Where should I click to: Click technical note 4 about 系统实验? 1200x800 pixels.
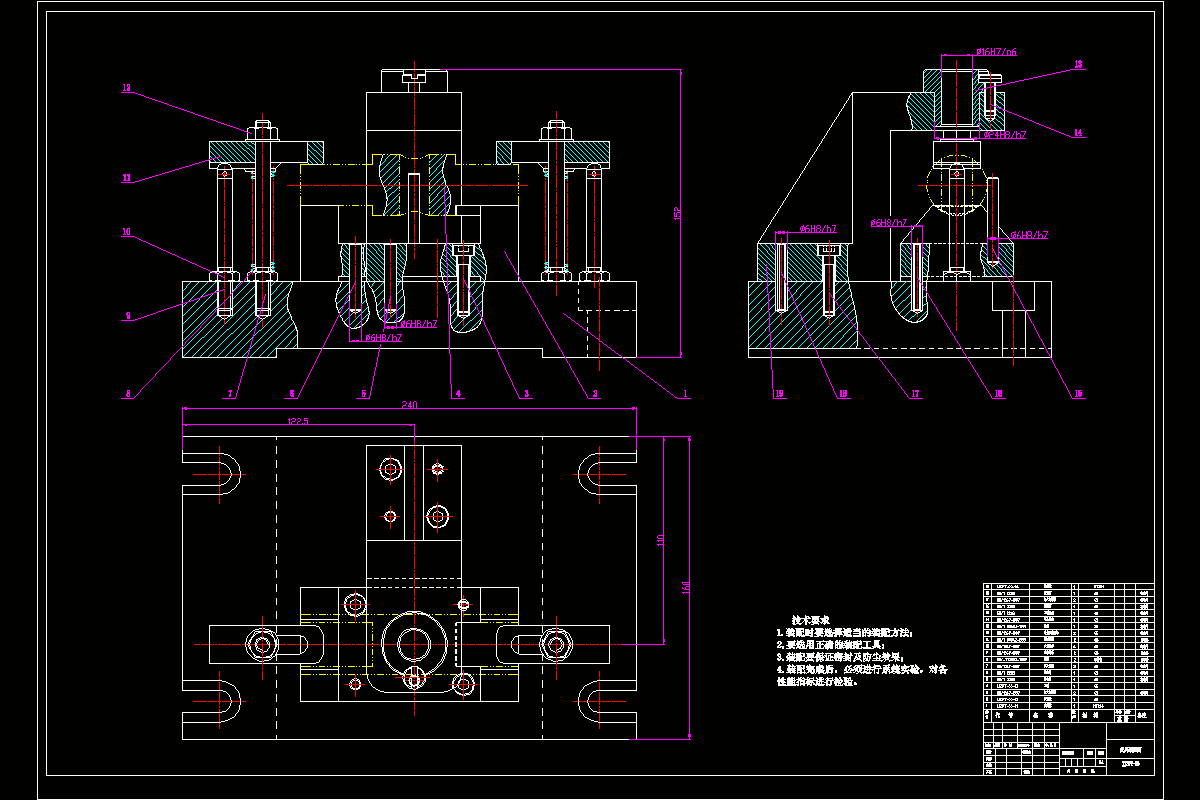coord(862,676)
